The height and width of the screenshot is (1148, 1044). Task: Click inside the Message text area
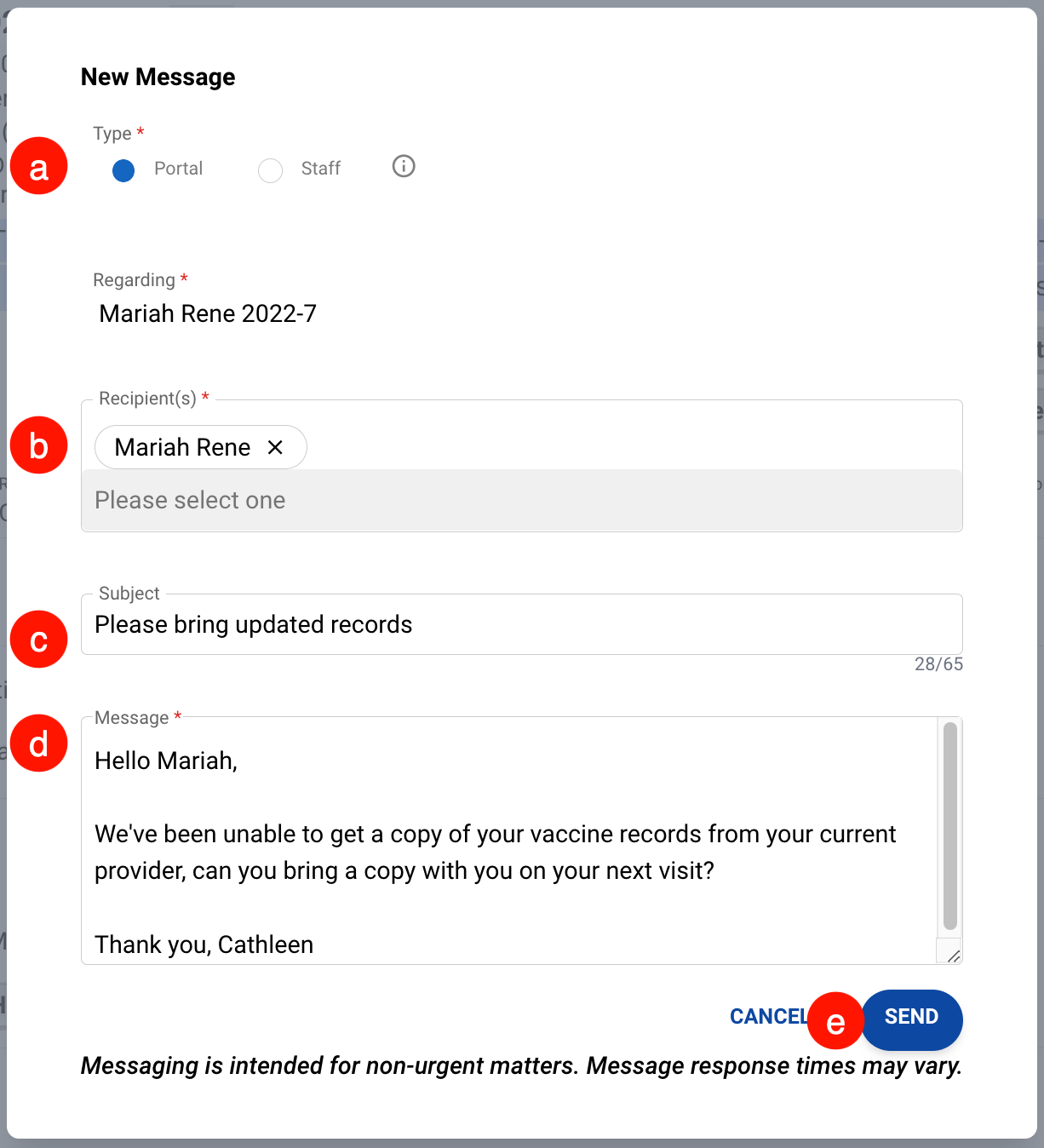pyautogui.click(x=511, y=852)
